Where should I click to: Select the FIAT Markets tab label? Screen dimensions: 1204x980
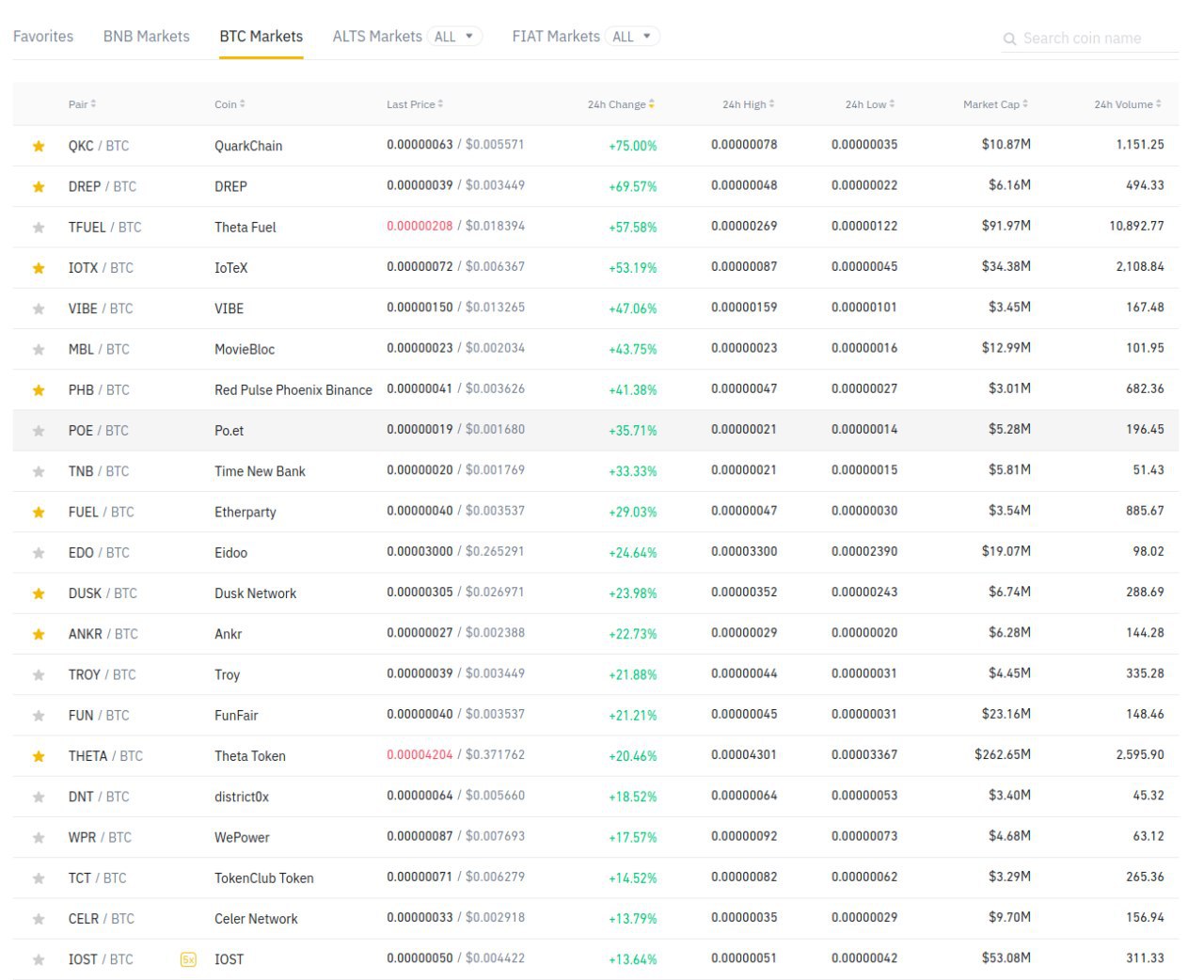(556, 37)
